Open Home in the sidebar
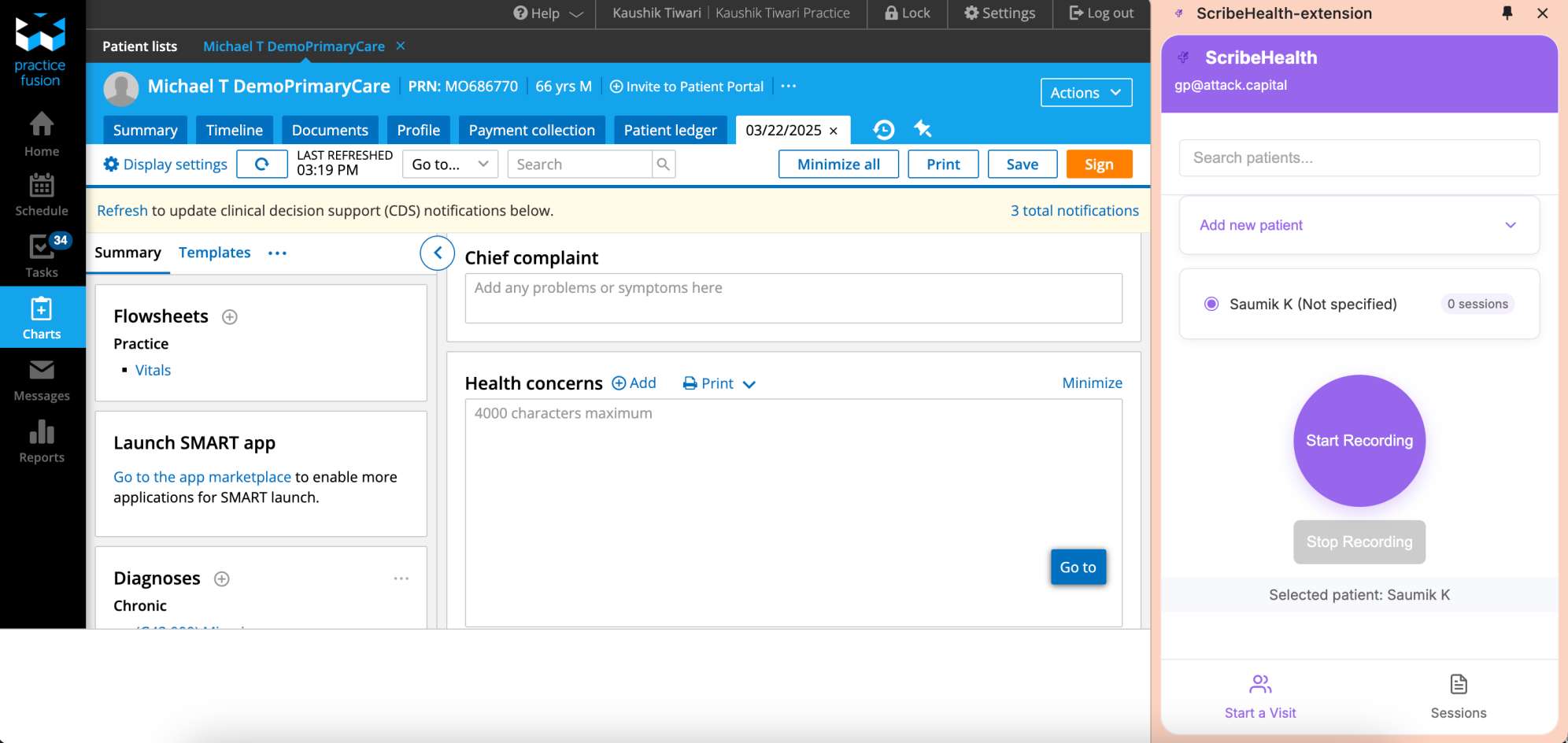 (x=42, y=135)
